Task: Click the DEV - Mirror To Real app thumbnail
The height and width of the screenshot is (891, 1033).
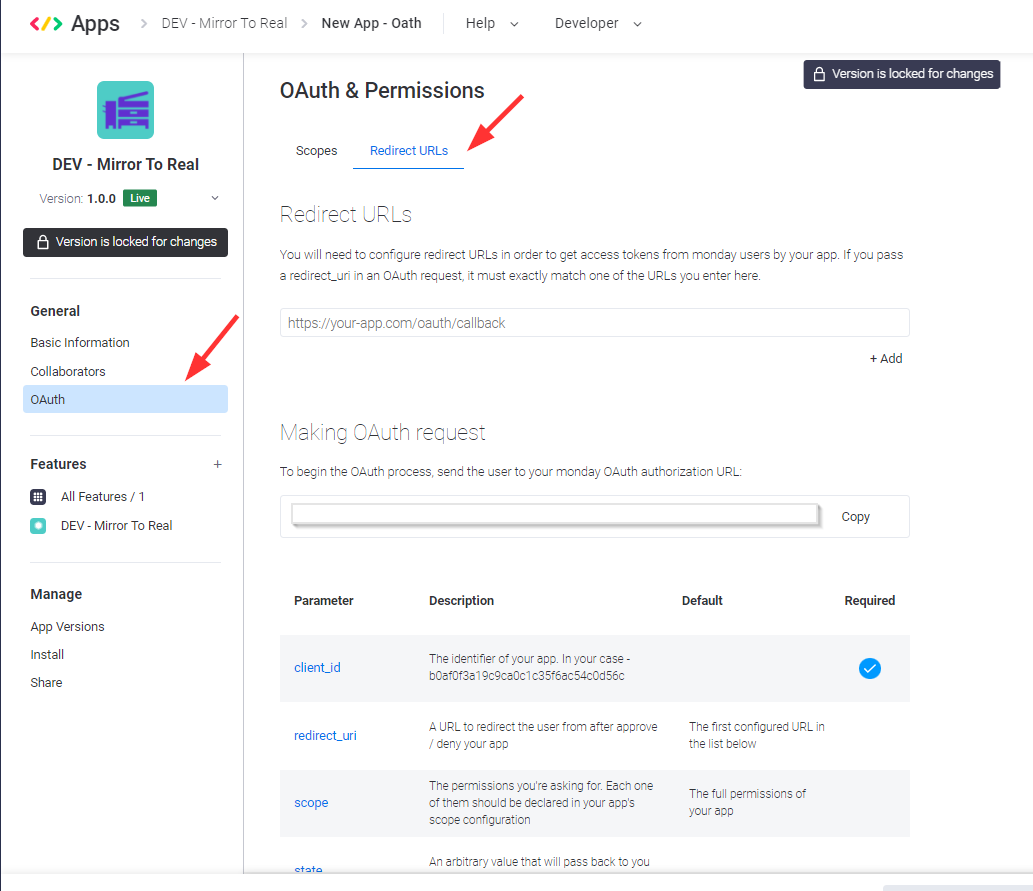Action: pos(125,110)
